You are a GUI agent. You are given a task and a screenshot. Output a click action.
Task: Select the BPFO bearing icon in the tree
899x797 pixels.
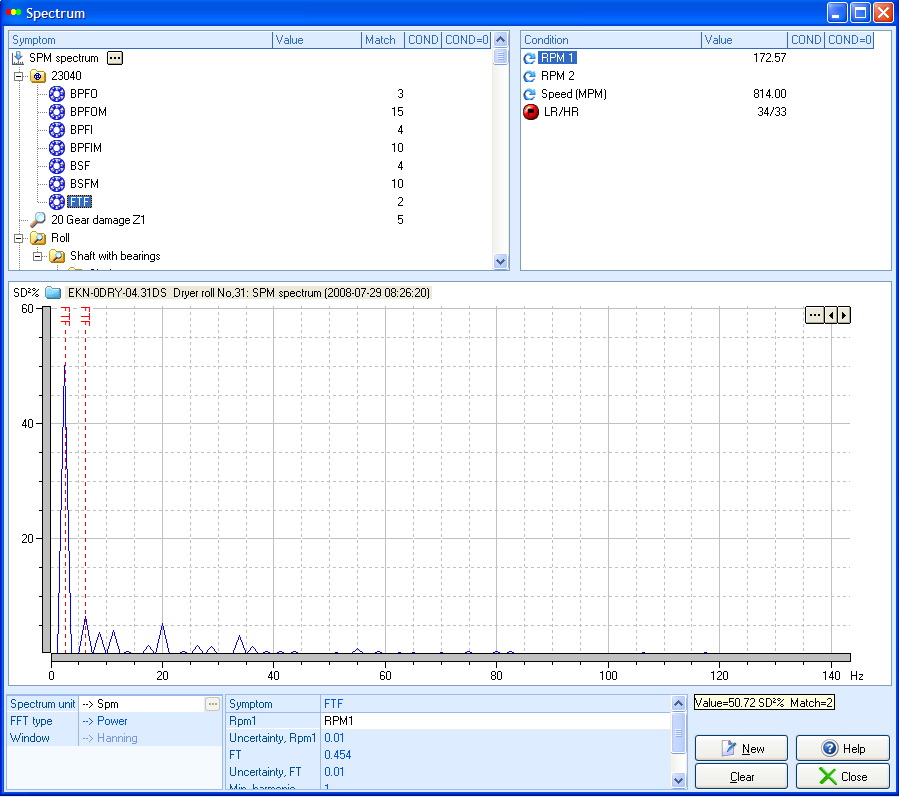tap(57, 93)
